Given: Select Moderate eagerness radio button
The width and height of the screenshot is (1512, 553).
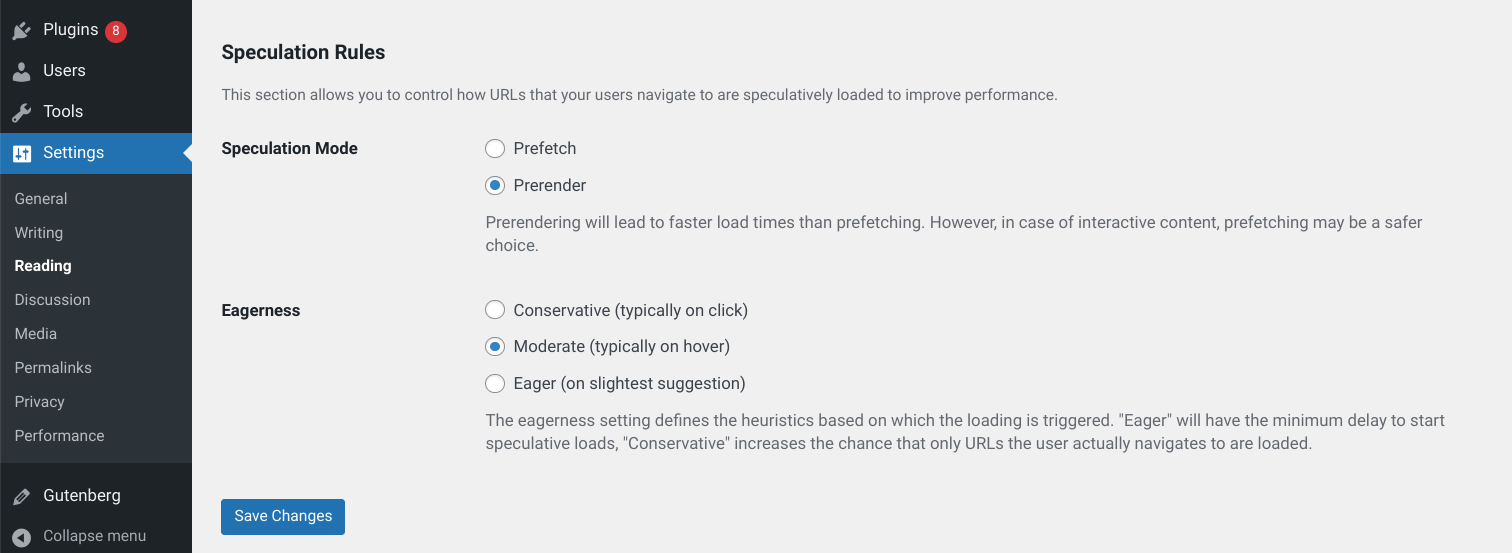Looking at the screenshot, I should tap(495, 347).
